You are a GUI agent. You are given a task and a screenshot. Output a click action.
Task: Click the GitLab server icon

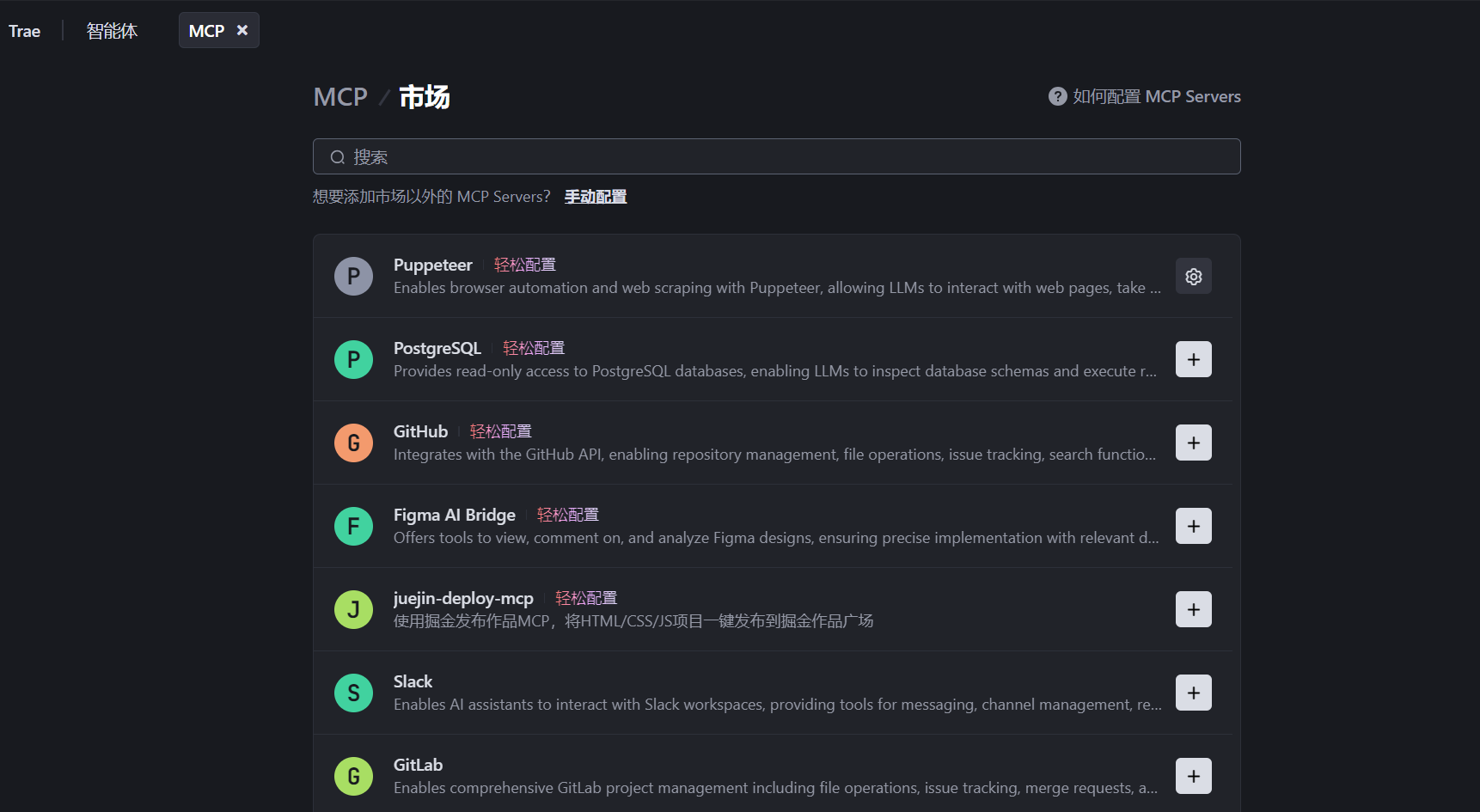pos(353,776)
